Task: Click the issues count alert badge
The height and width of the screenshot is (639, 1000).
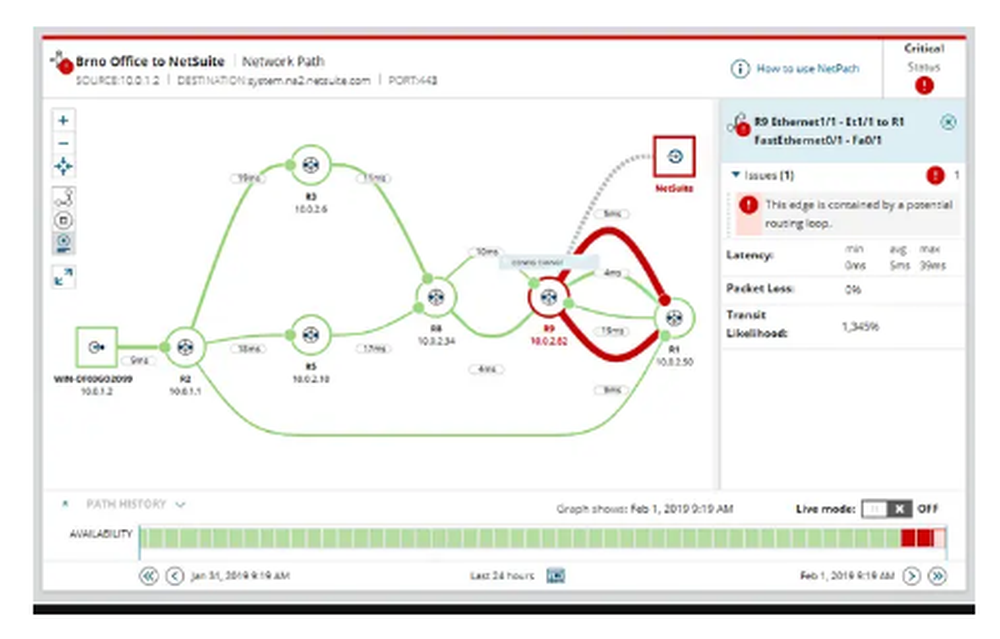Action: 935,175
